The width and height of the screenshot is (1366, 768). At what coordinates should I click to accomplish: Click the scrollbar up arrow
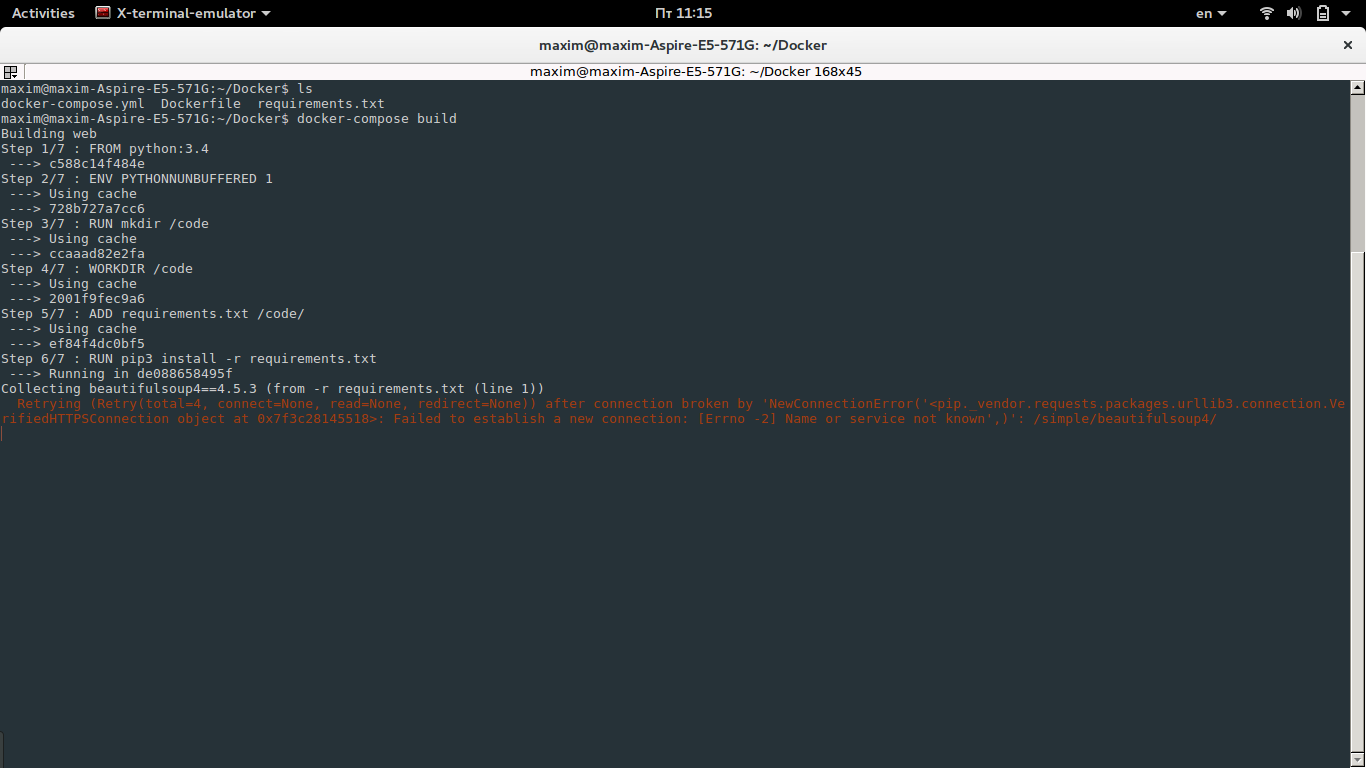click(1358, 88)
